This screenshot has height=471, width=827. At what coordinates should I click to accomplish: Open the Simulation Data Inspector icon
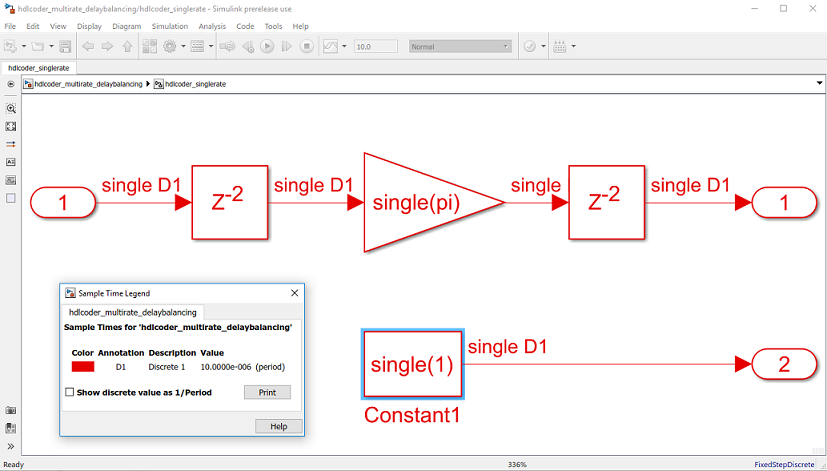[330, 46]
